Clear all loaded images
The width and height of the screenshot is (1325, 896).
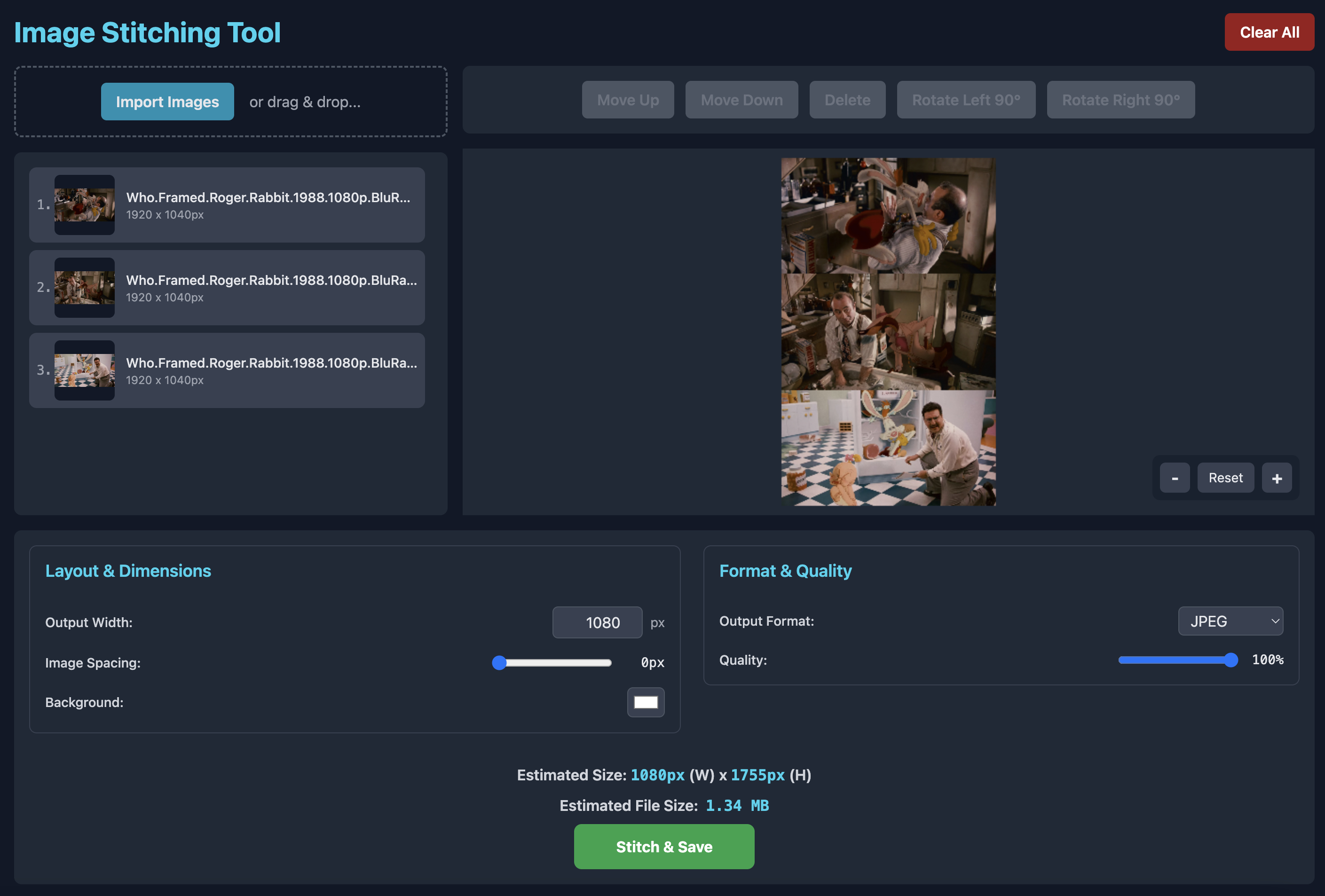[1269, 32]
